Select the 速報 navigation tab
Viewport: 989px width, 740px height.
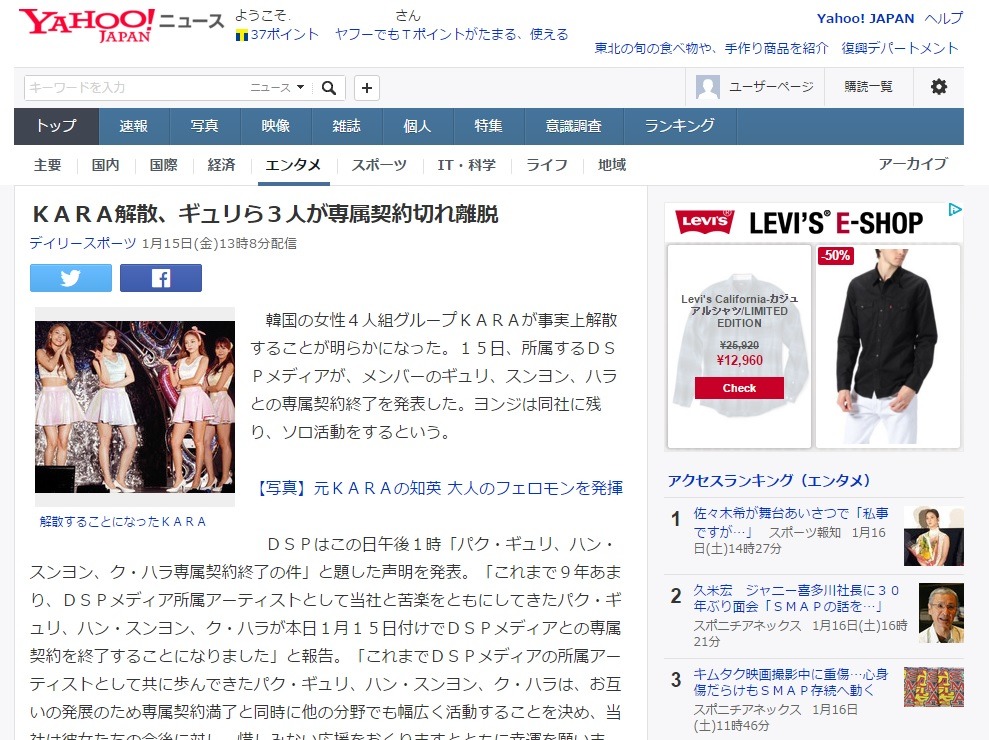[134, 126]
